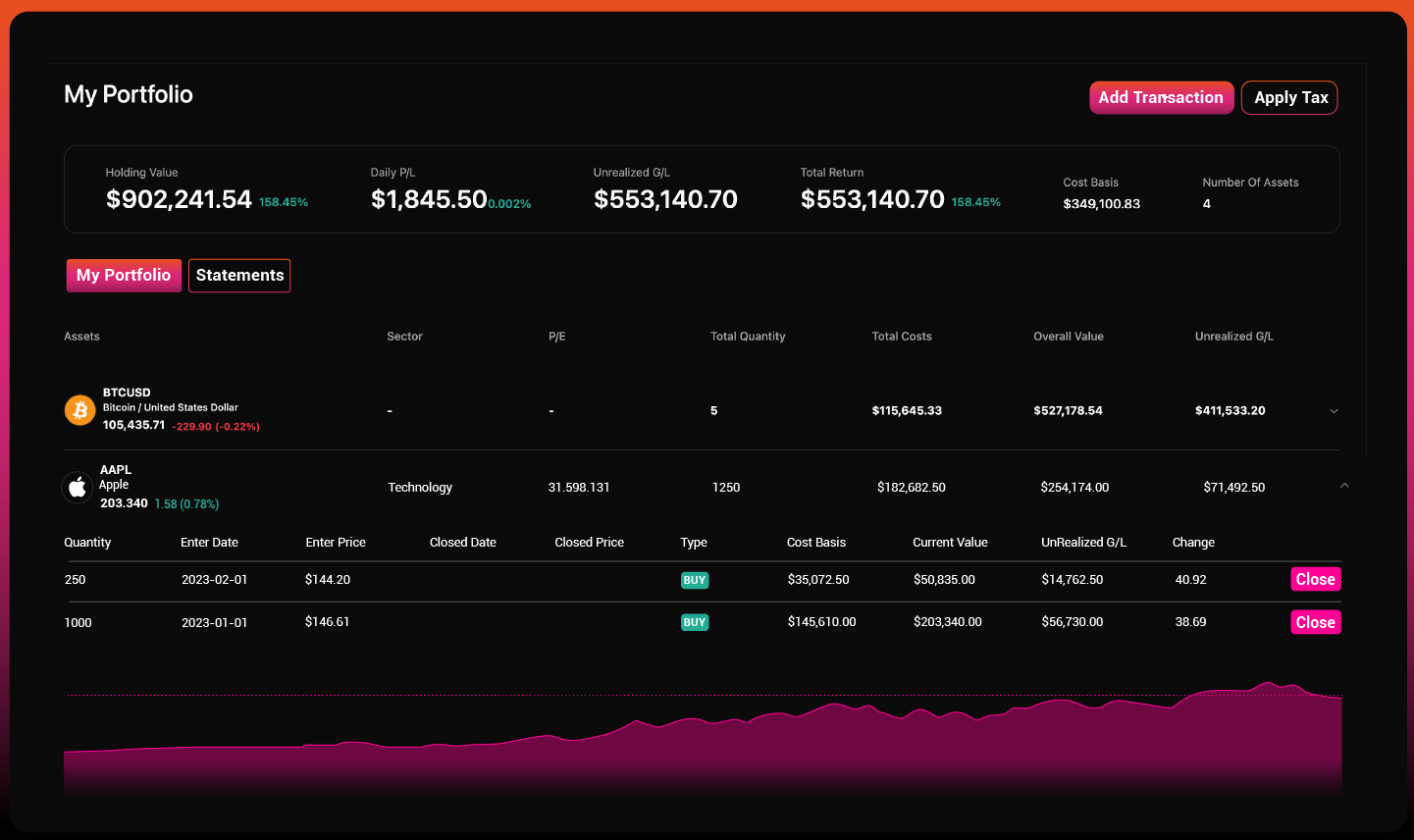Screen dimensions: 1414x840
Task: Click the Sector column header
Action: pos(404,337)
